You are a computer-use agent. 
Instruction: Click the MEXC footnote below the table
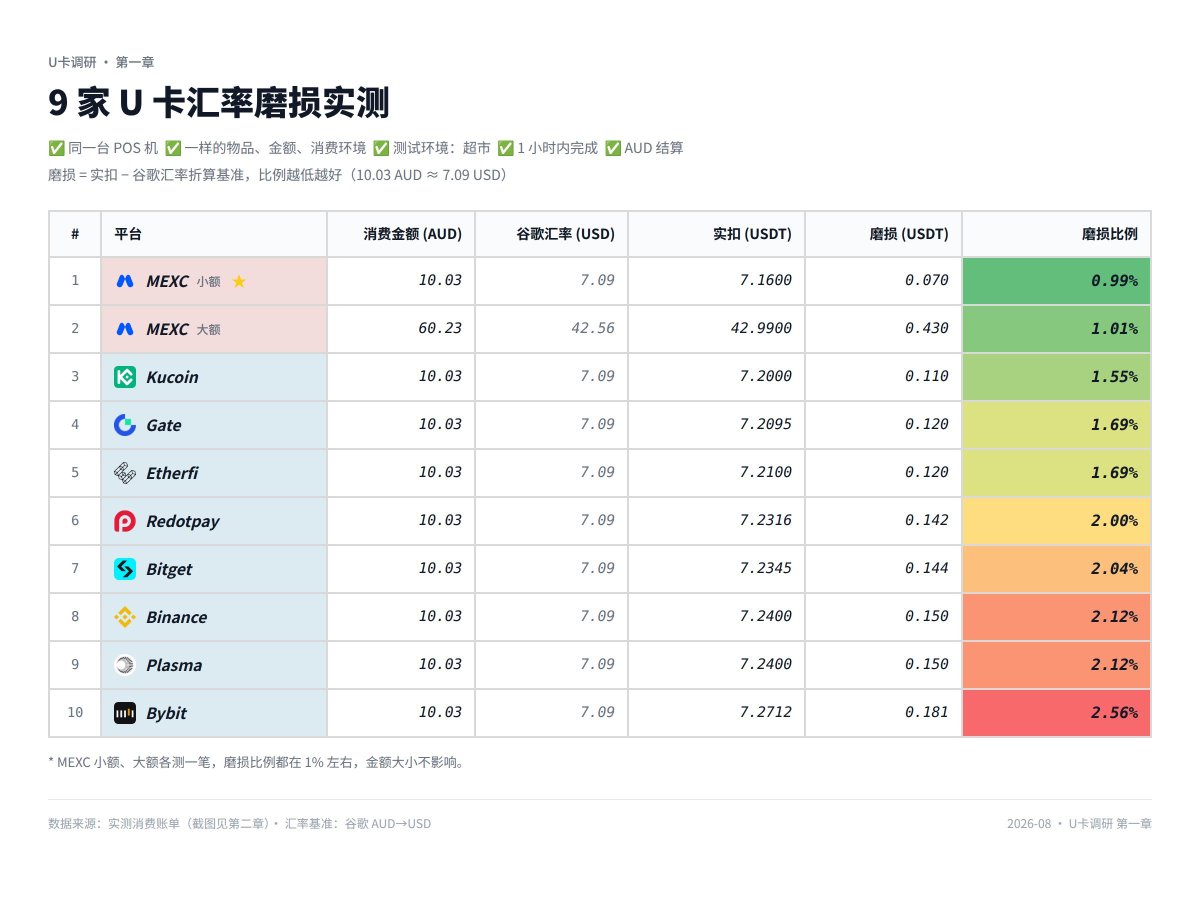click(x=256, y=762)
